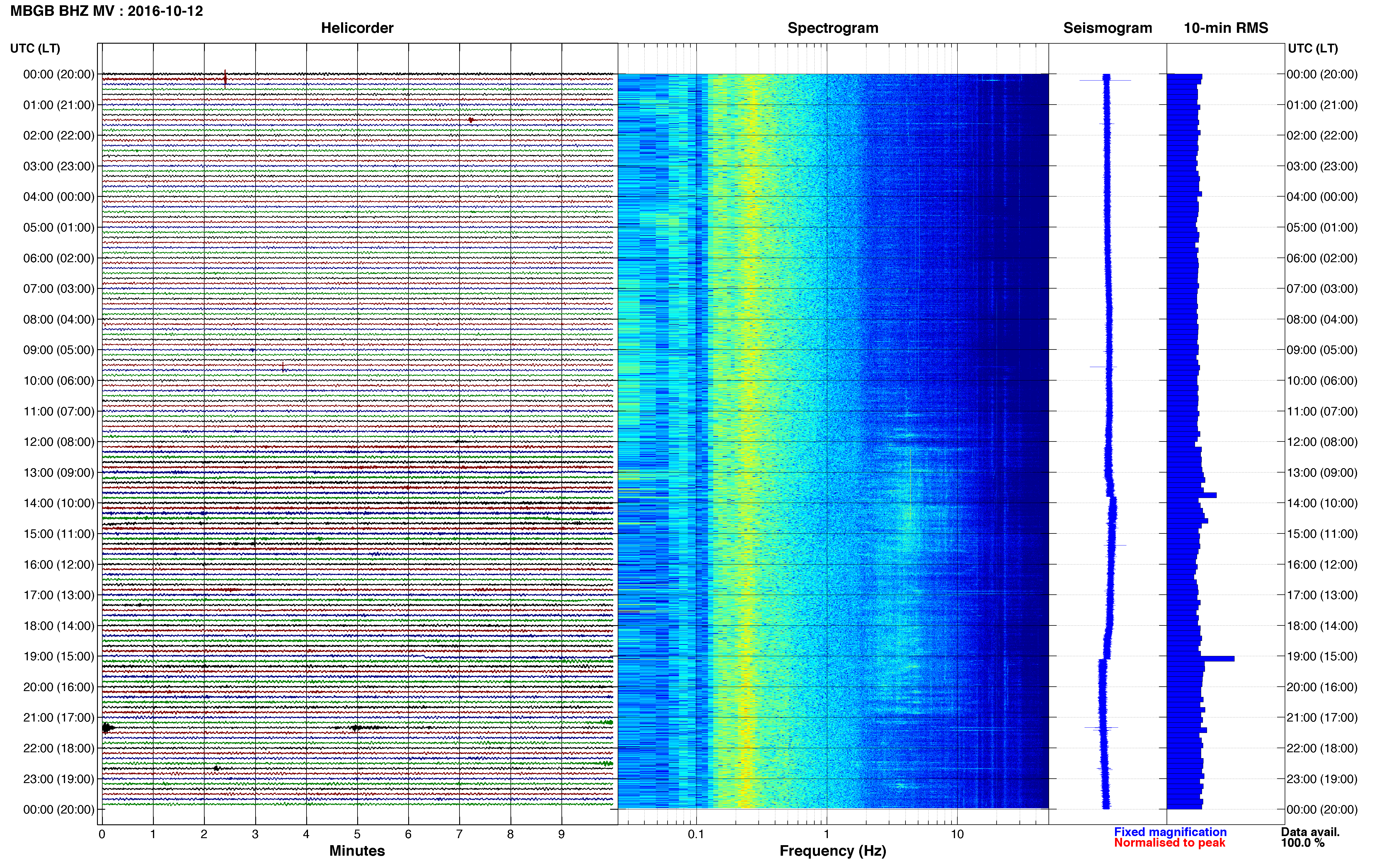Click the left time label '14:00 (10:00)'

click(x=59, y=504)
